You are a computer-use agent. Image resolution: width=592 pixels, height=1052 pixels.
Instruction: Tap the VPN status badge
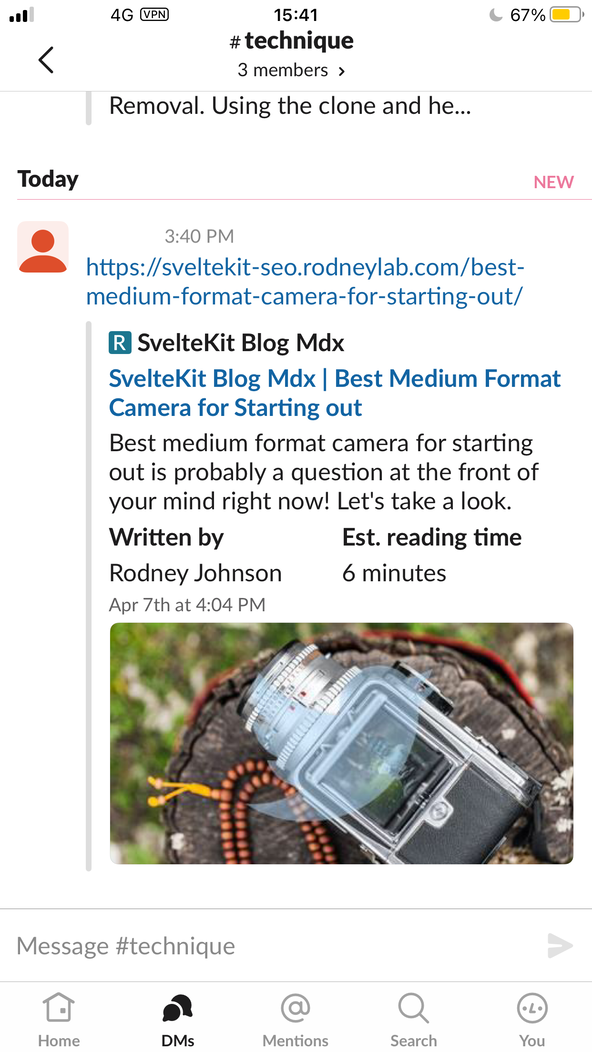[x=153, y=15]
